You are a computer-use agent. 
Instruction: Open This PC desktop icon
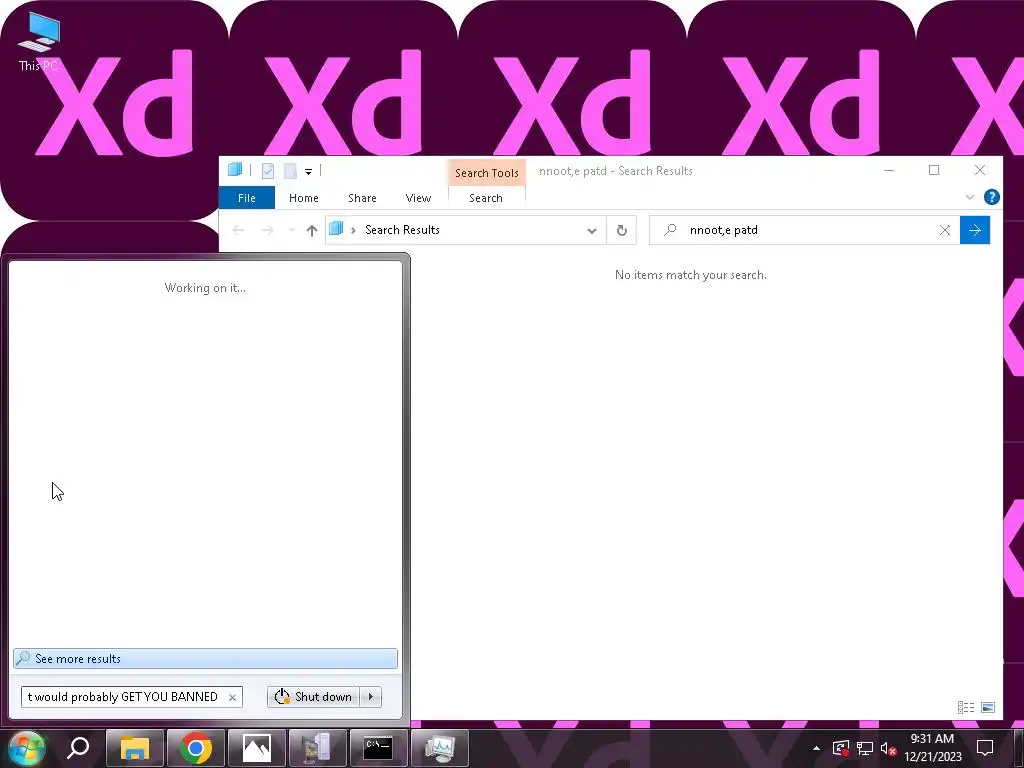click(x=39, y=41)
